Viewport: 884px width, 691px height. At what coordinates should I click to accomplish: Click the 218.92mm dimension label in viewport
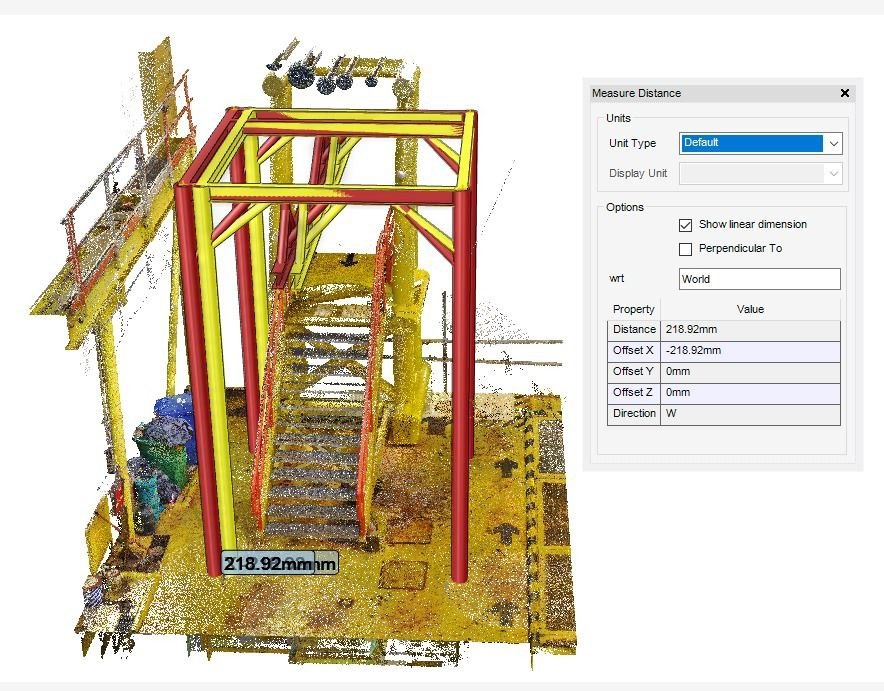click(268, 563)
